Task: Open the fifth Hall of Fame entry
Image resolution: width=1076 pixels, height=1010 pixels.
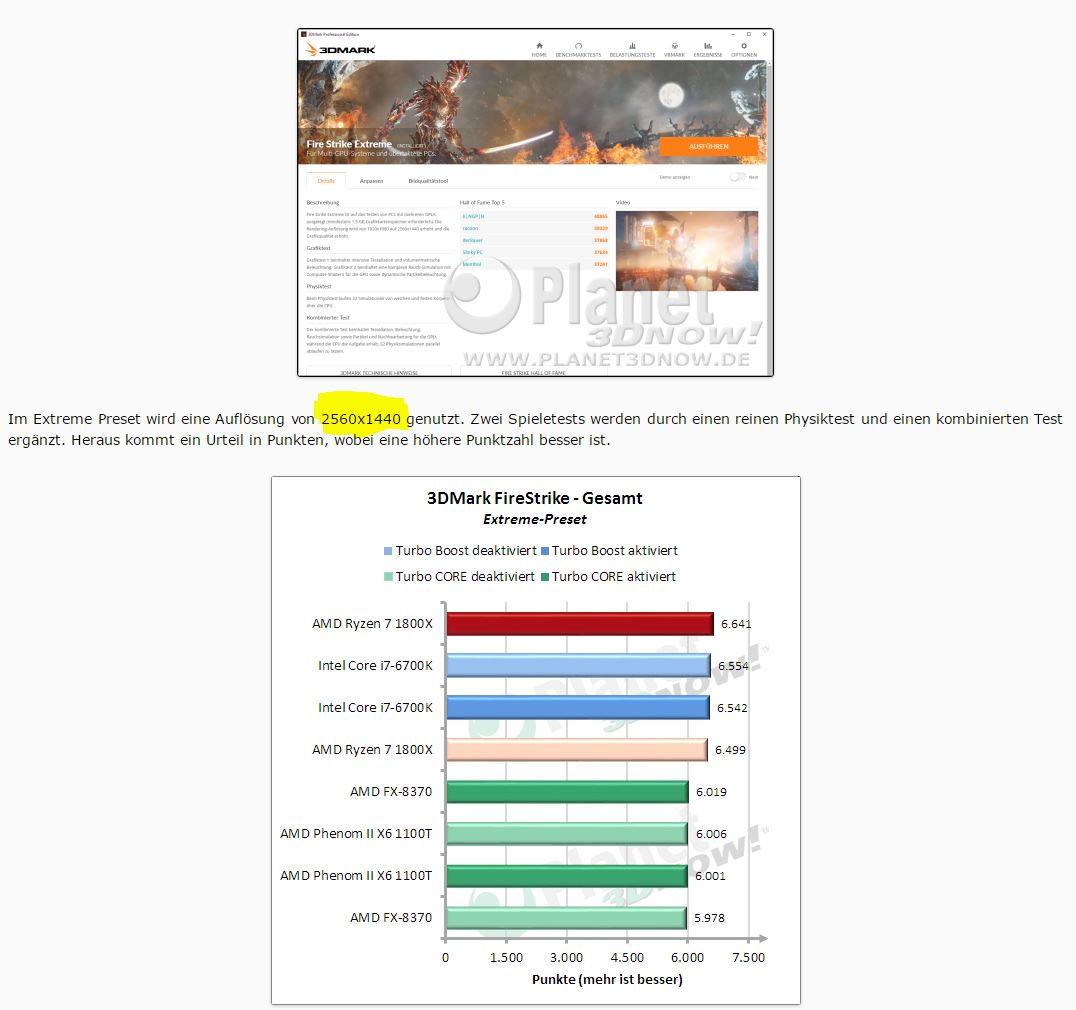Action: coord(535,264)
